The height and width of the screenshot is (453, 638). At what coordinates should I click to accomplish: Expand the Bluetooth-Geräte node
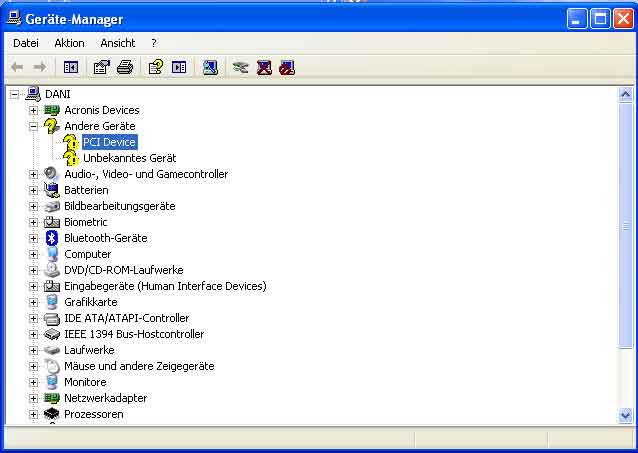[33, 238]
